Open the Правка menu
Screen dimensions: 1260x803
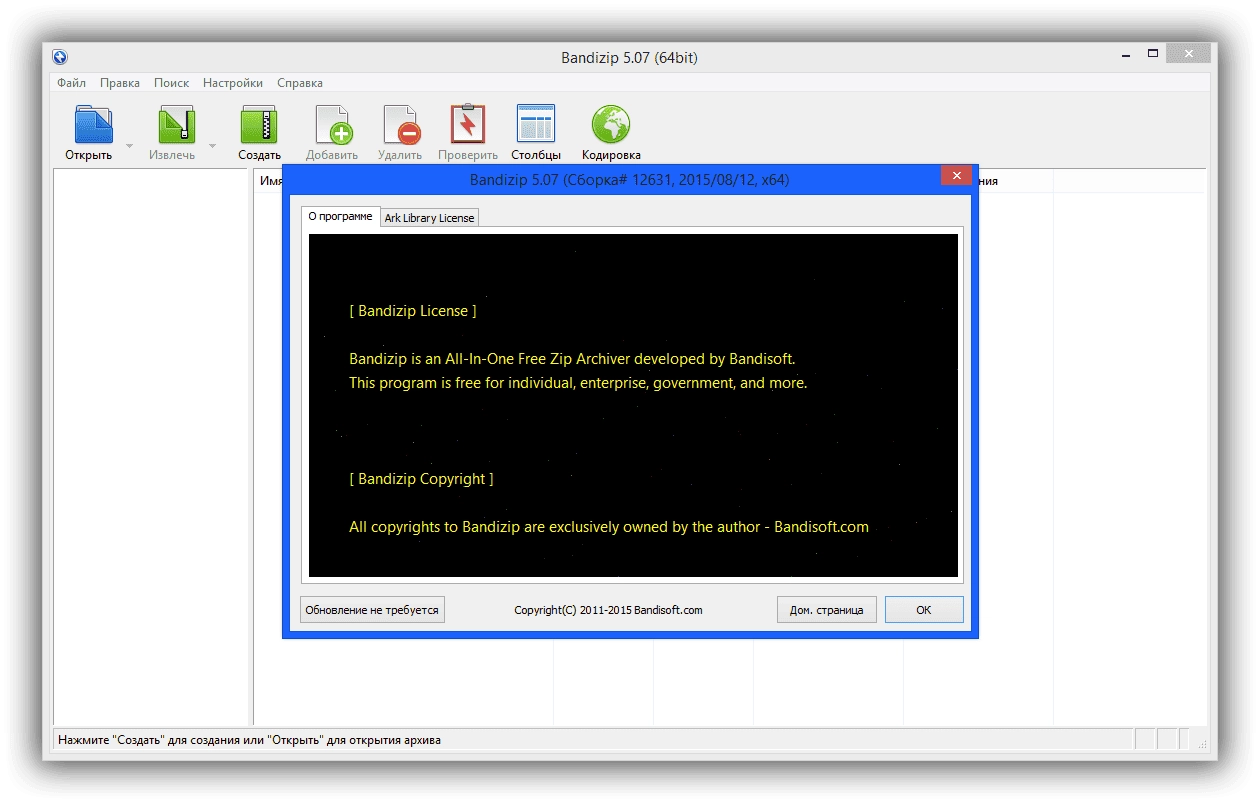pos(120,83)
